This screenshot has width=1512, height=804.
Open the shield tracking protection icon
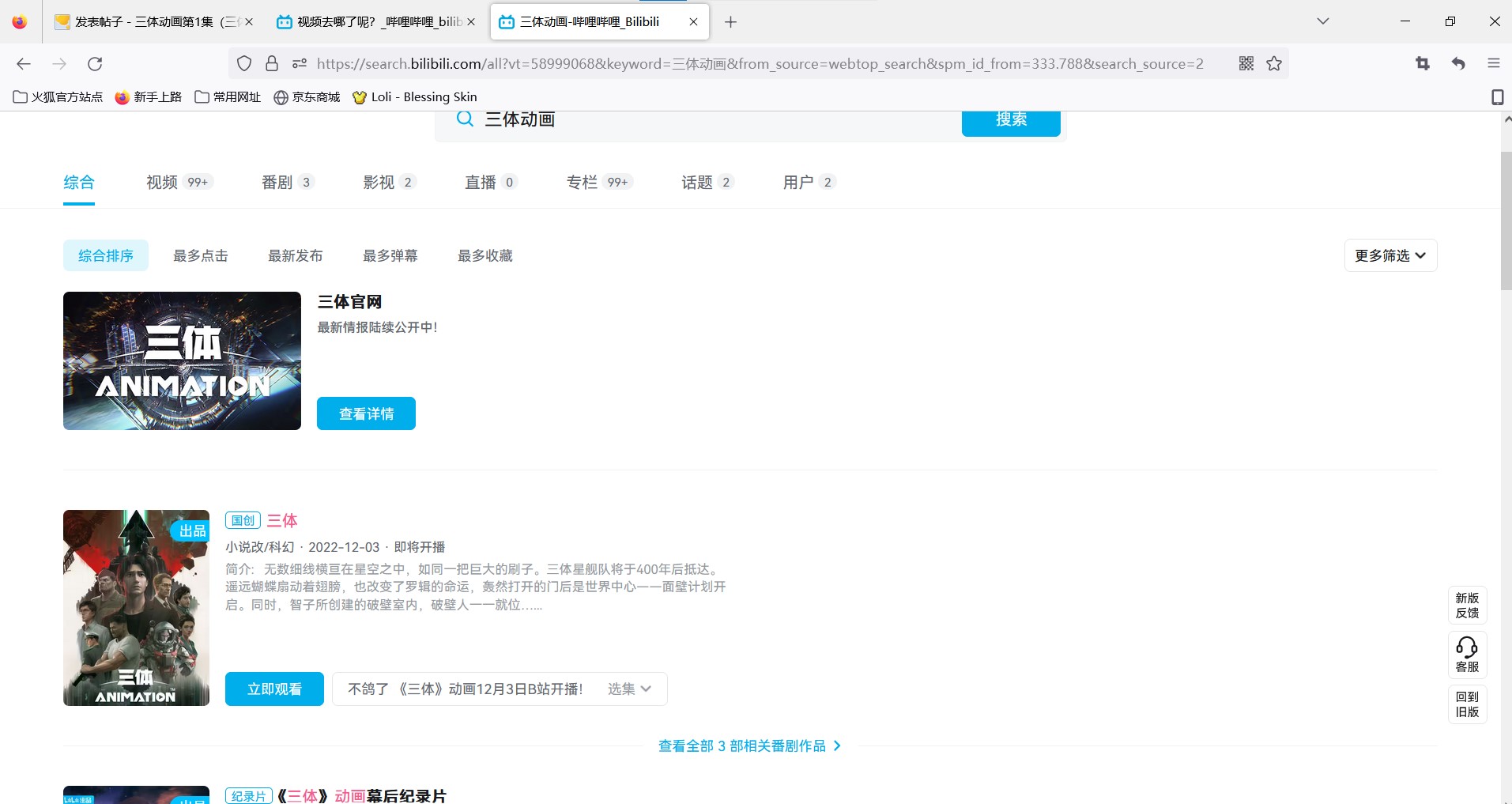coord(244,64)
